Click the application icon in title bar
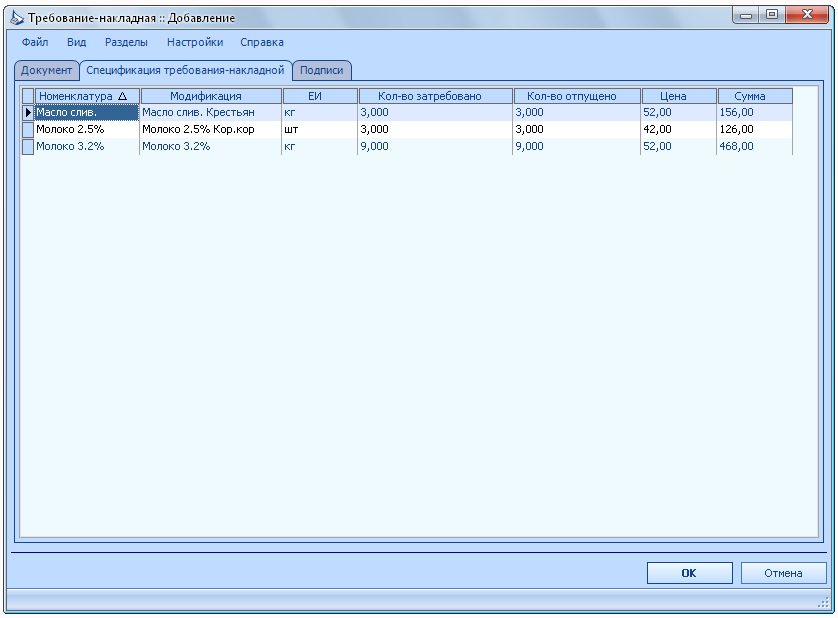 coord(17,18)
